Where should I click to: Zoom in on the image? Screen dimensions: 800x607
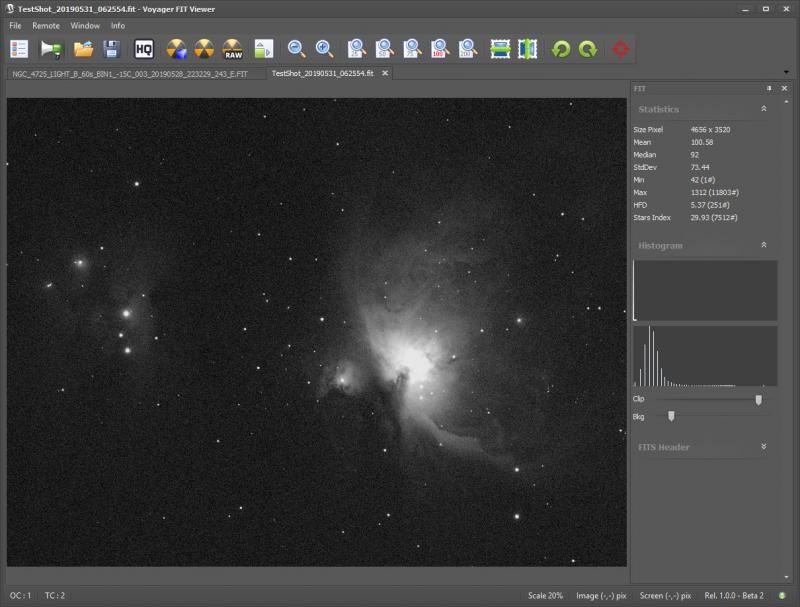(322, 46)
